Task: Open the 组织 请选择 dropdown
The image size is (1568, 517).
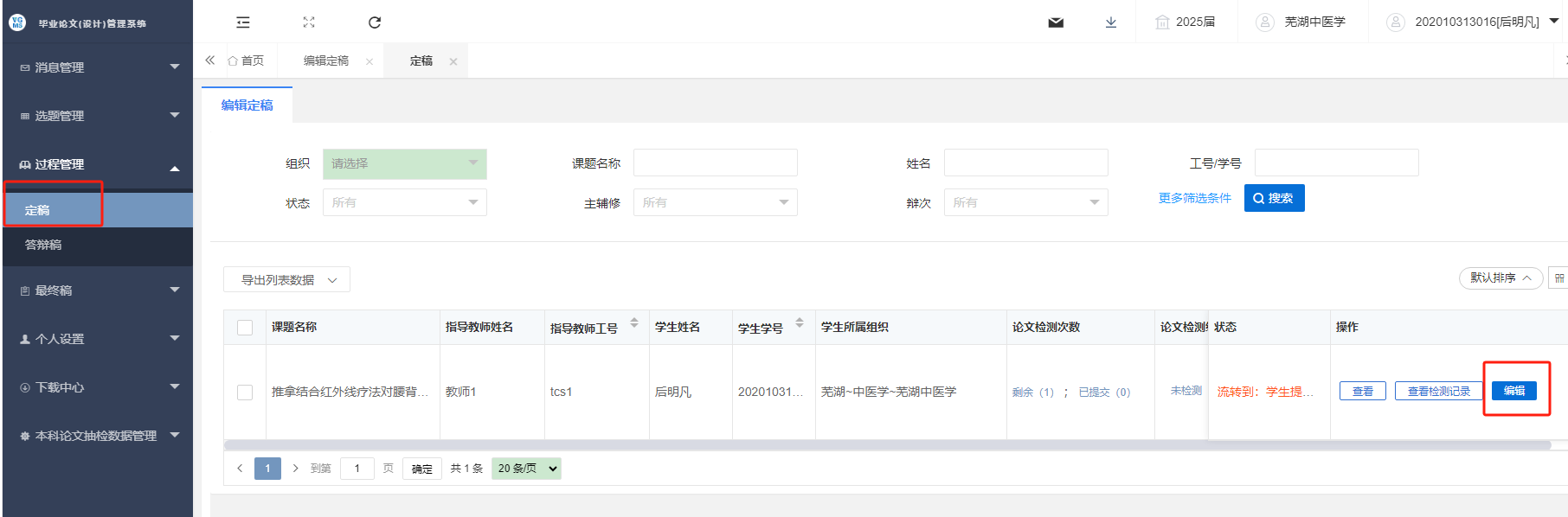Action: click(x=404, y=163)
